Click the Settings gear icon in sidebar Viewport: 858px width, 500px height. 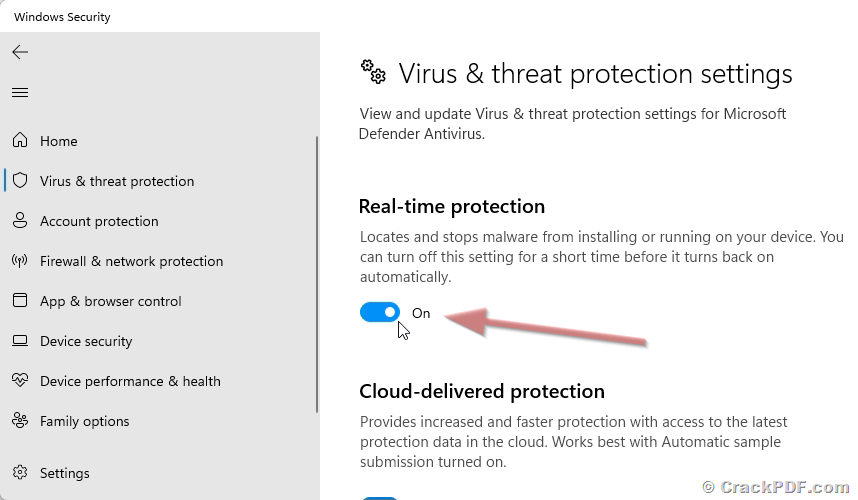20,473
